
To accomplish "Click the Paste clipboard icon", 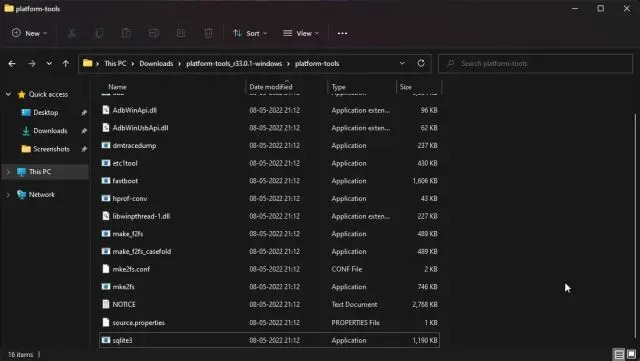I will (126, 33).
